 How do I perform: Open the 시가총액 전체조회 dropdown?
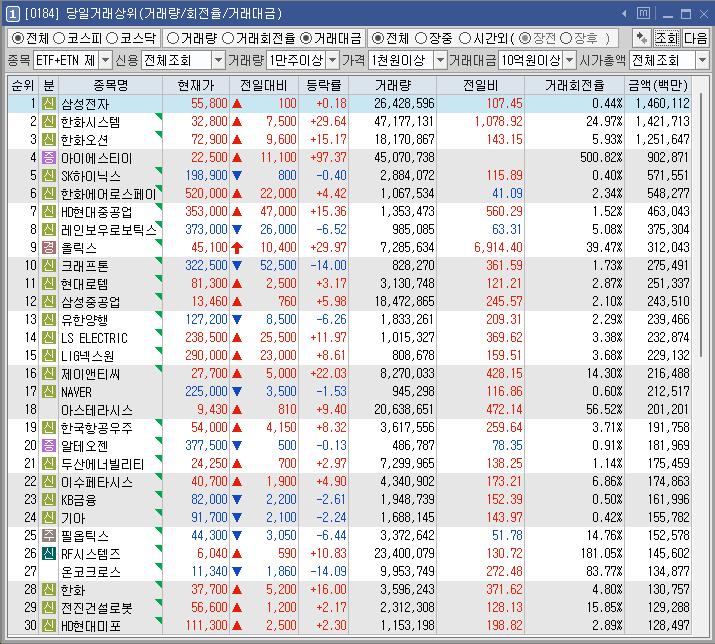pyautogui.click(x=702, y=60)
